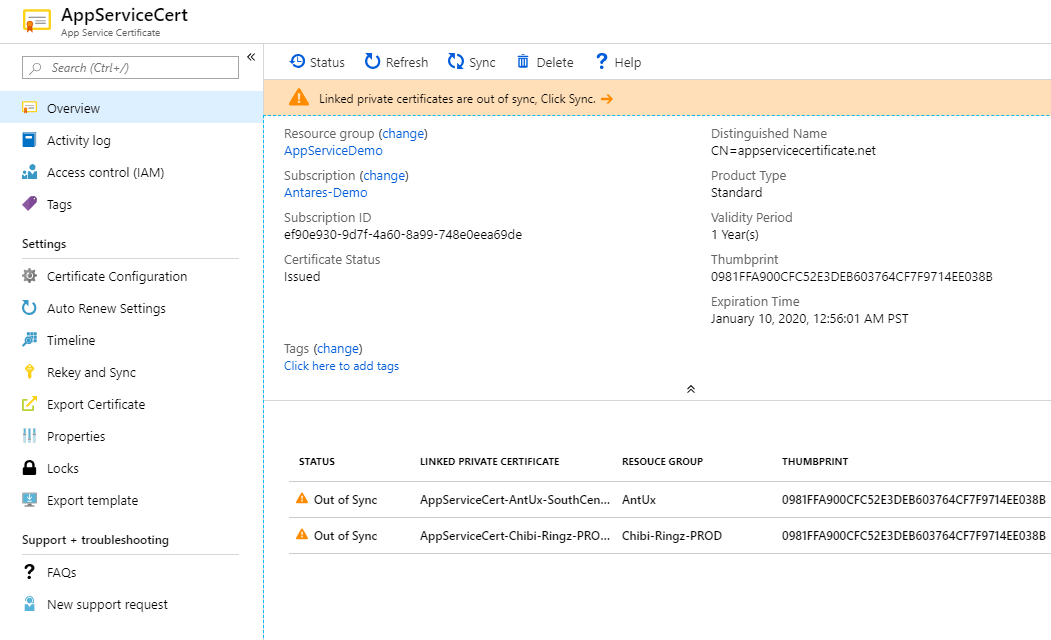Open Export Certificate option

pos(95,404)
